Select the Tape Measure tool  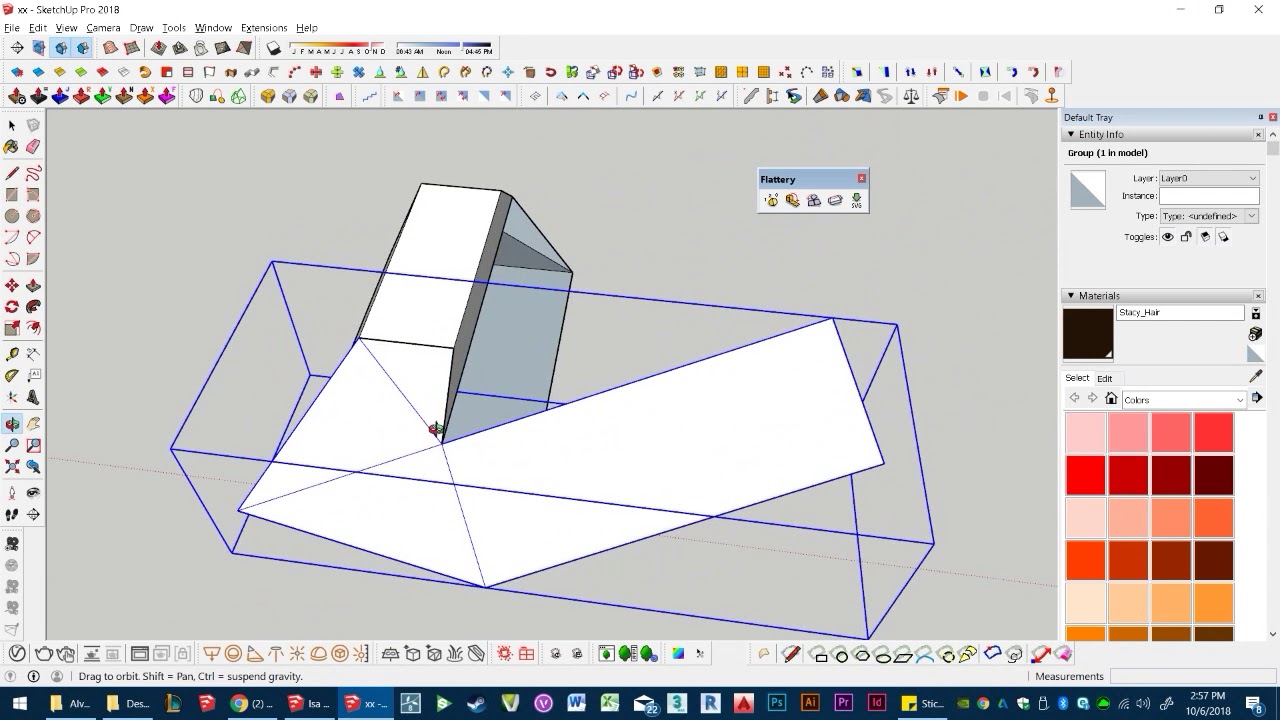12,354
